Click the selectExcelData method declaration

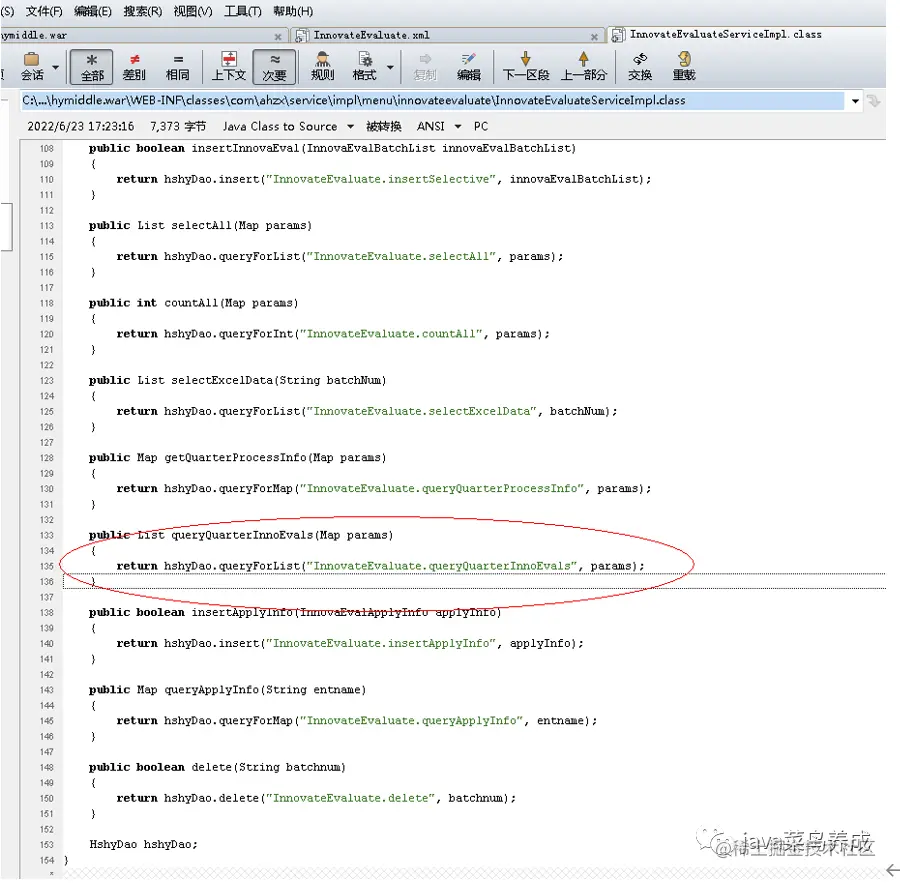point(237,381)
